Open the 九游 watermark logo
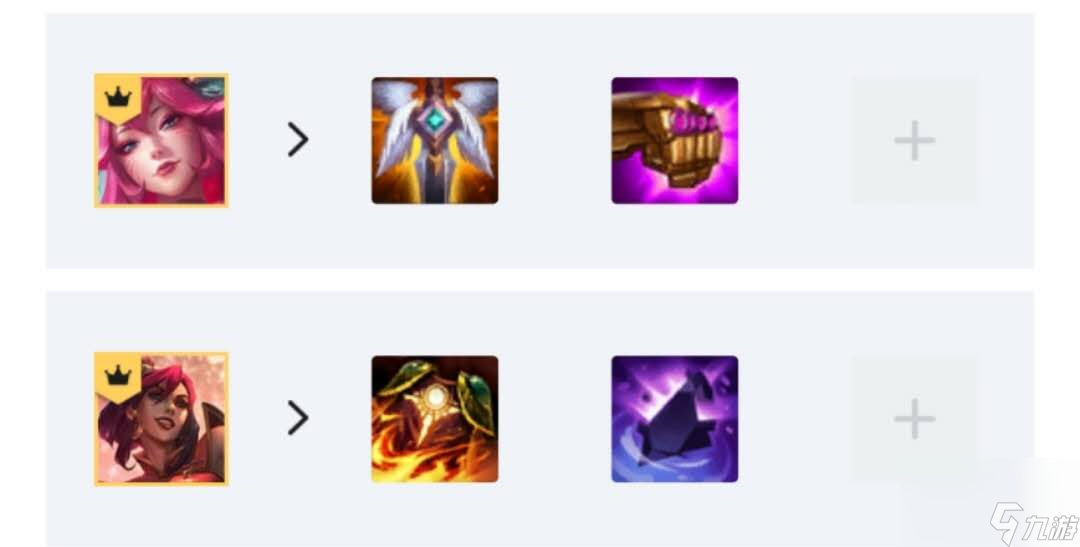 (x=1006, y=524)
